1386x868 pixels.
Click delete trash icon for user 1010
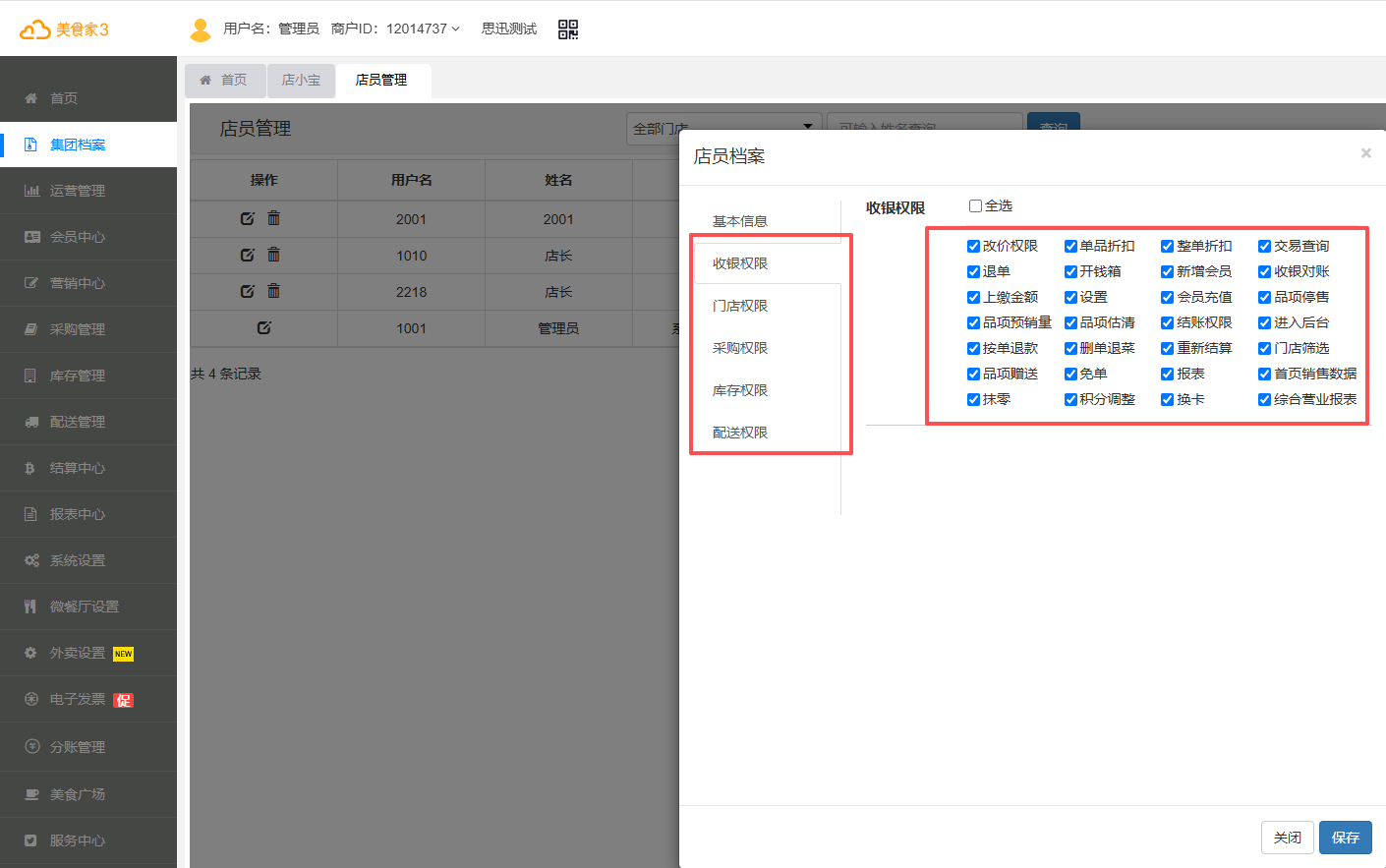[x=274, y=255]
